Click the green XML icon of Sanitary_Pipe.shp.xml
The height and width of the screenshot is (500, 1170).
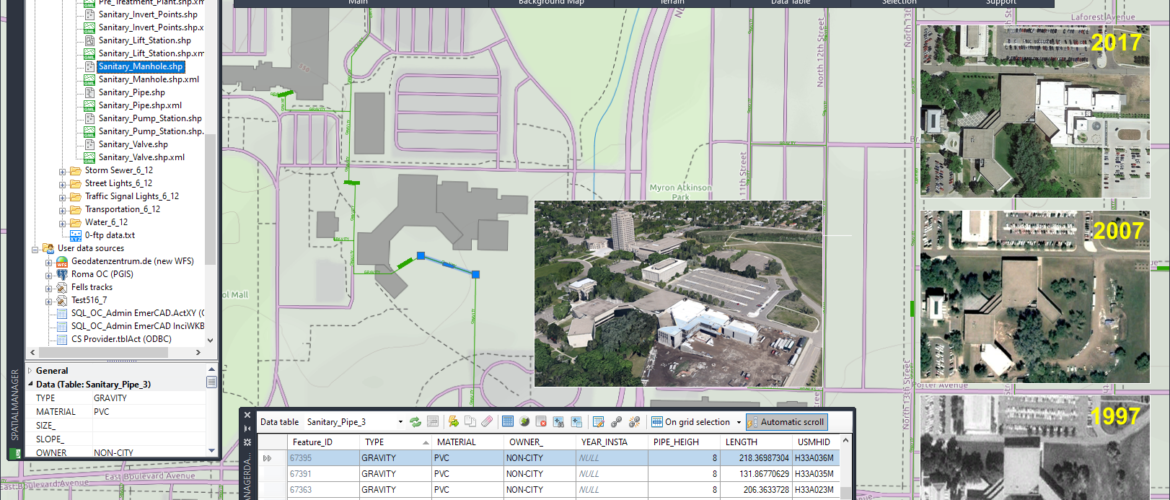tap(90, 105)
